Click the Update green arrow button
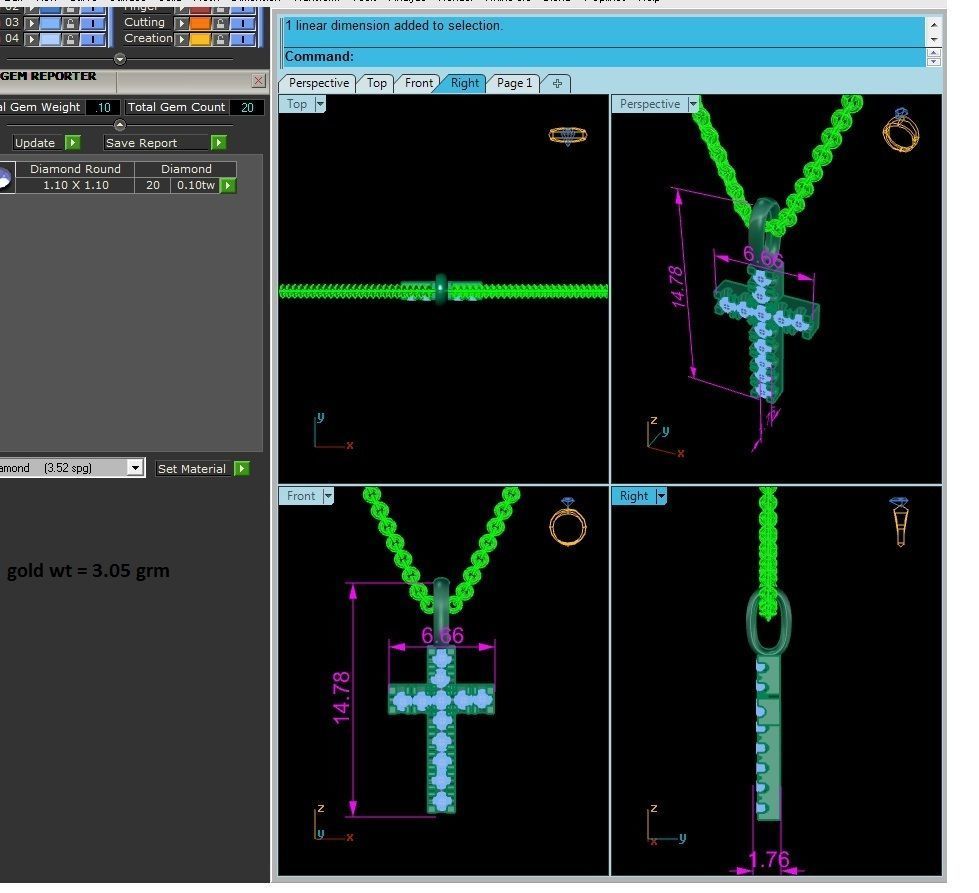Image resolution: width=979 pixels, height=893 pixels. click(72, 143)
